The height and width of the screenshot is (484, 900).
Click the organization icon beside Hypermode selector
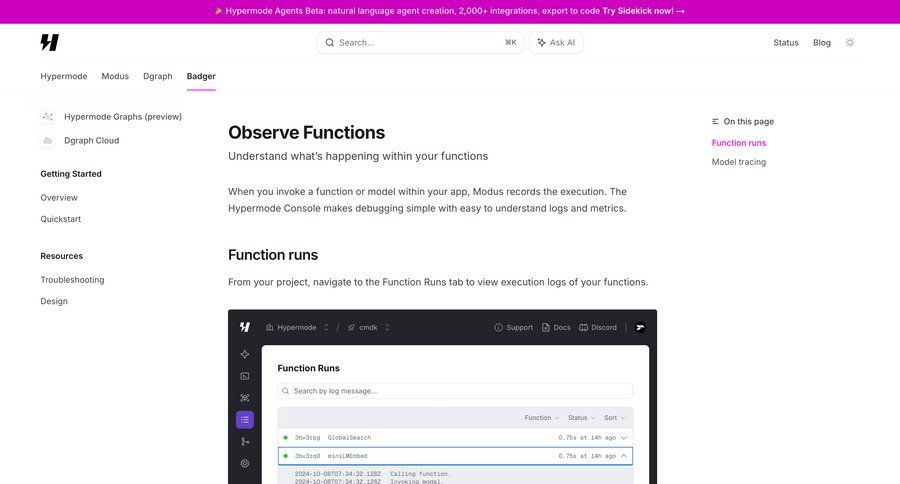pyautogui.click(x=270, y=327)
